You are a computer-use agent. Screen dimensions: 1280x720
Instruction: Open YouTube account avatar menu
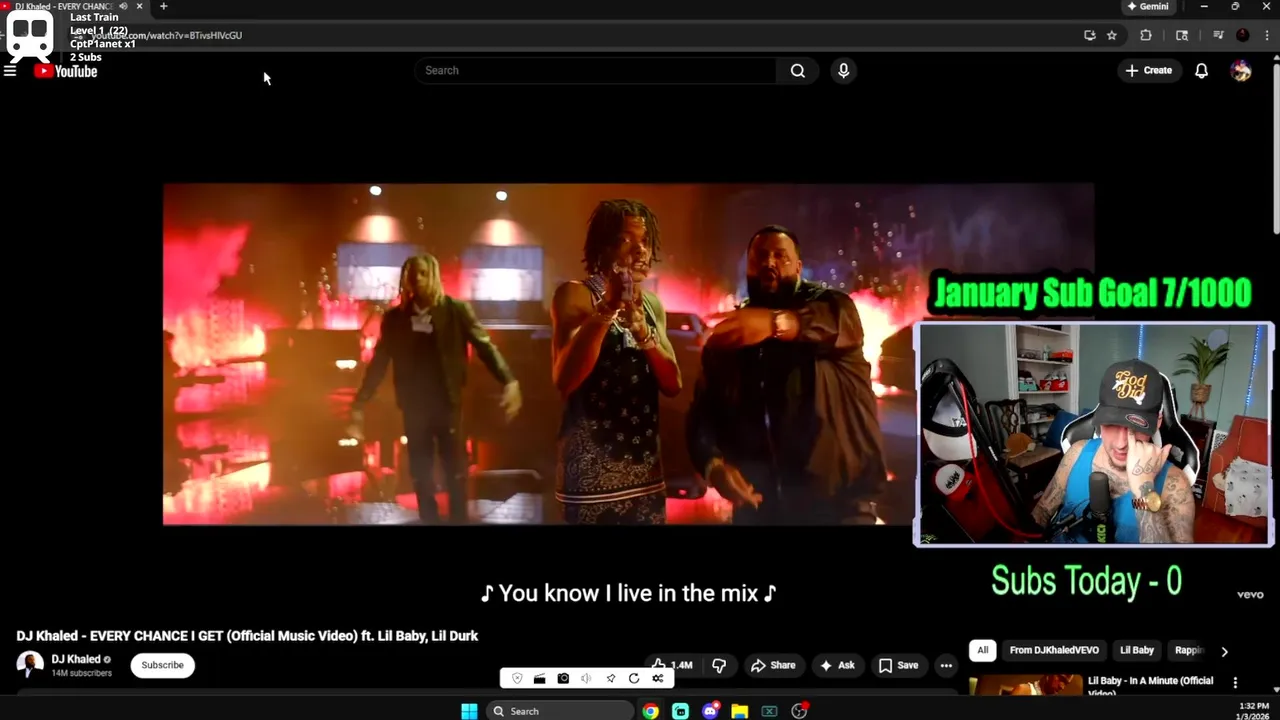point(1241,70)
